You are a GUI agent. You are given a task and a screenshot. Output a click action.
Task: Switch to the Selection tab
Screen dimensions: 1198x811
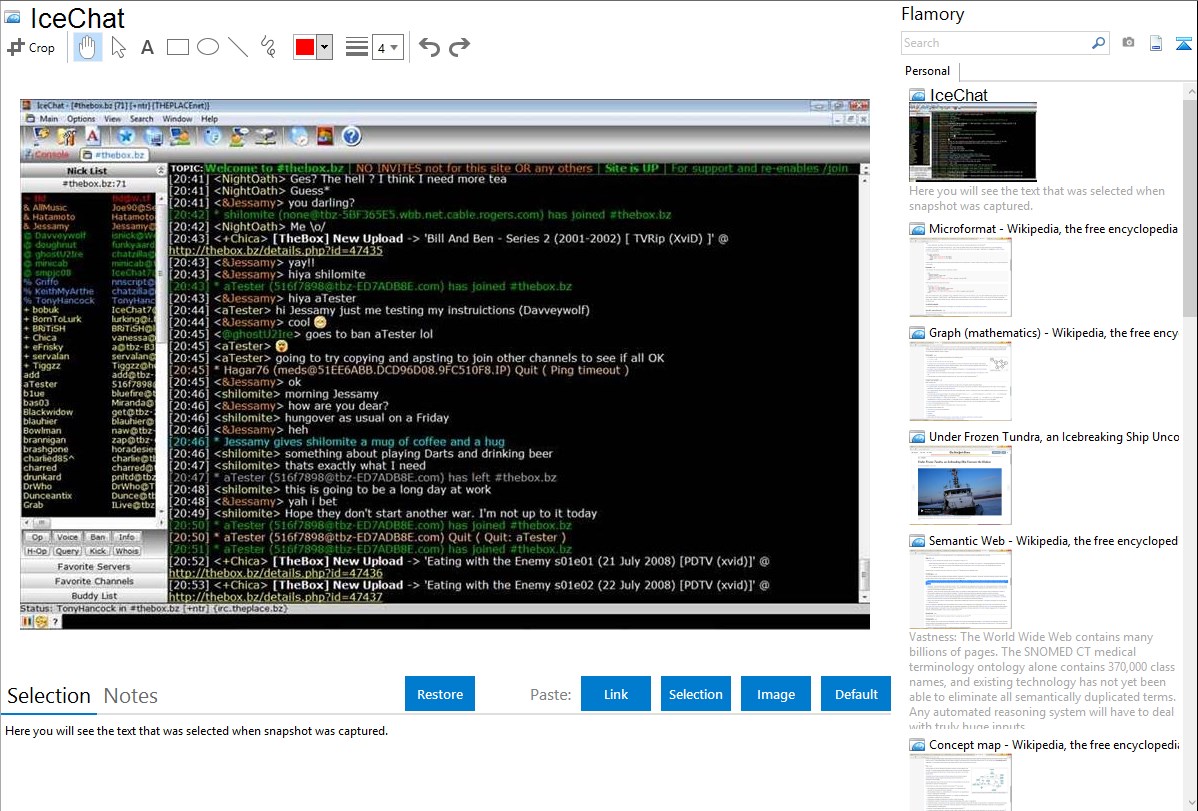pyautogui.click(x=49, y=696)
